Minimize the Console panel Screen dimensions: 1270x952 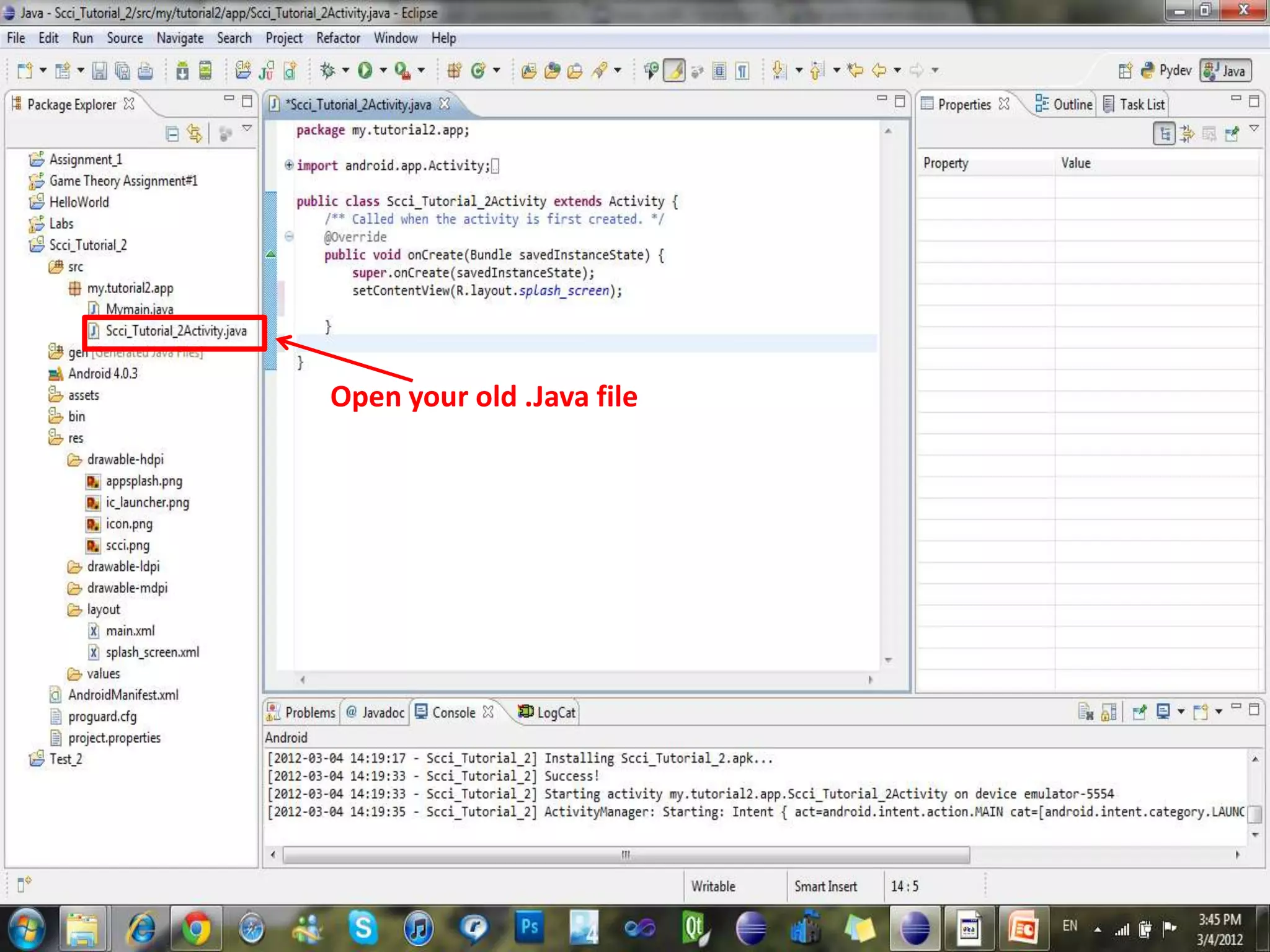1236,707
